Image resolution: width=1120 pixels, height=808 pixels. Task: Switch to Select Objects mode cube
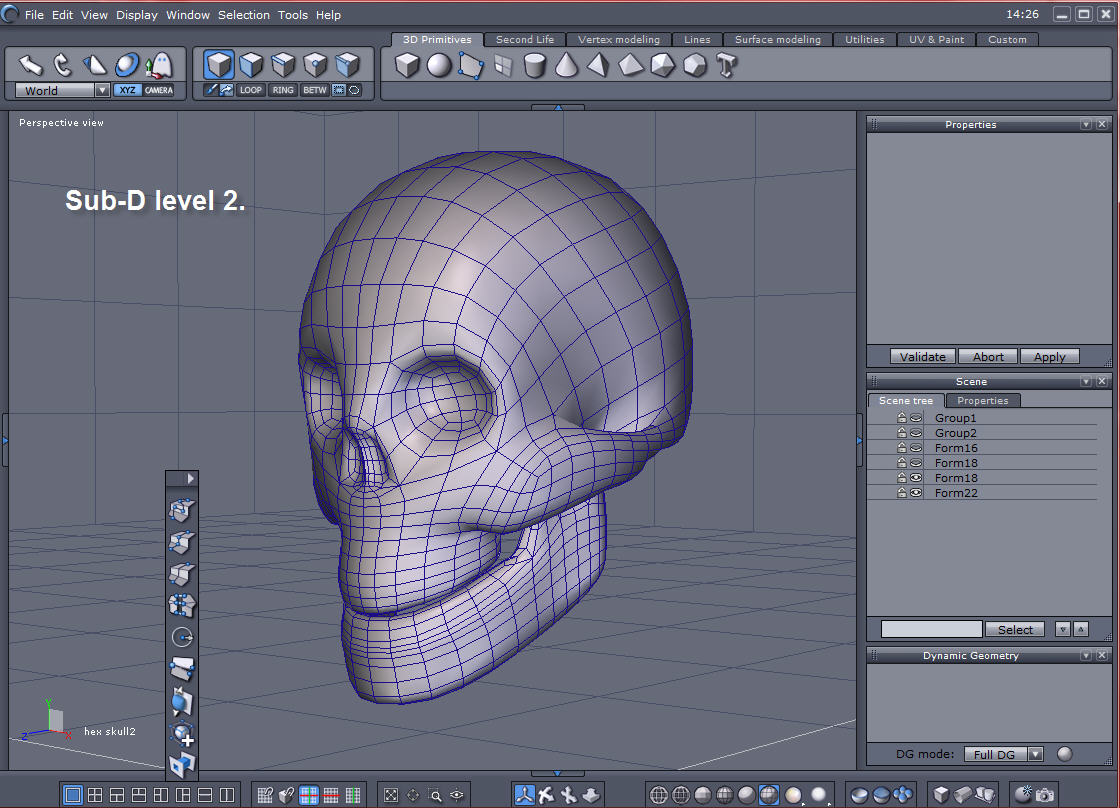coord(219,64)
